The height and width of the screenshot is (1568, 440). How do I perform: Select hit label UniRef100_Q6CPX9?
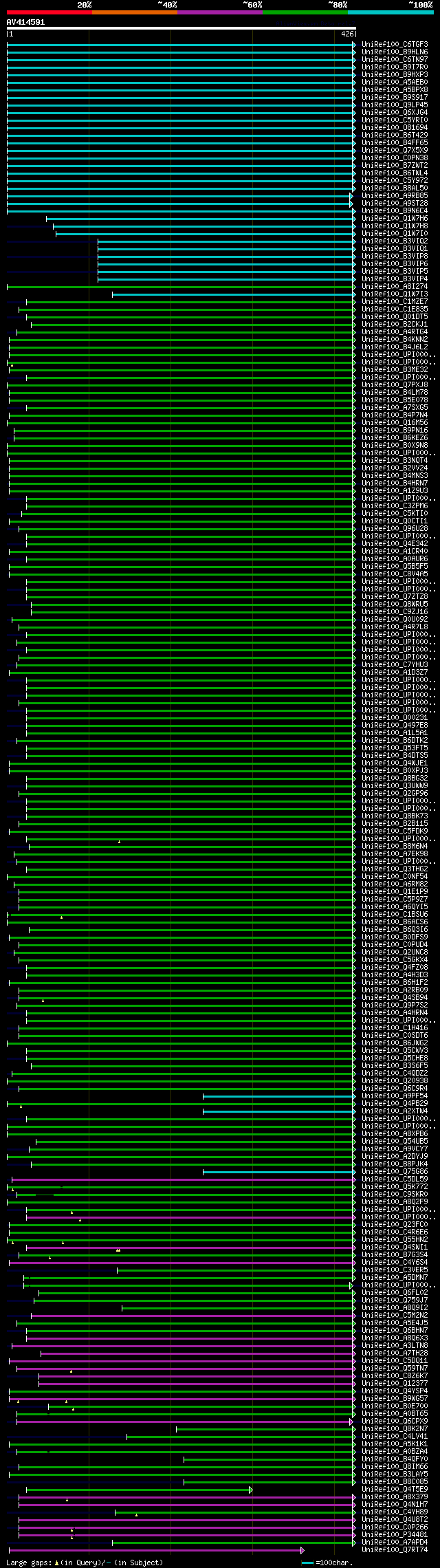click(x=395, y=1422)
